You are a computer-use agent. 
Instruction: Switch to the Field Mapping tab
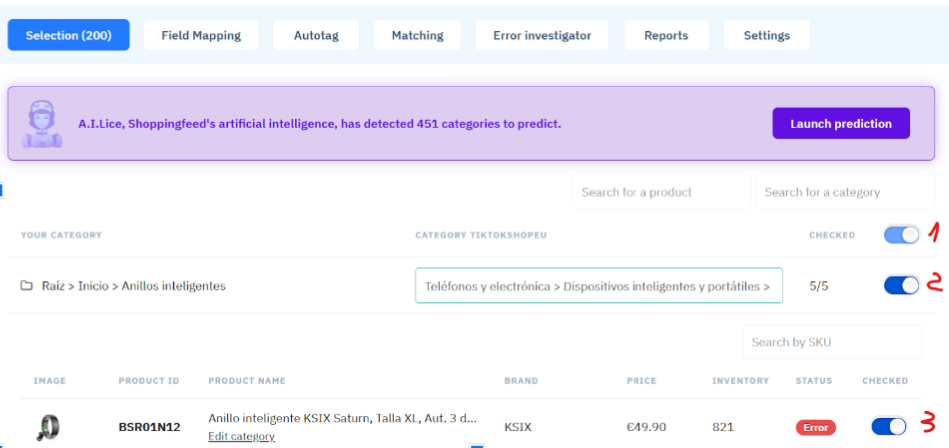tap(201, 35)
